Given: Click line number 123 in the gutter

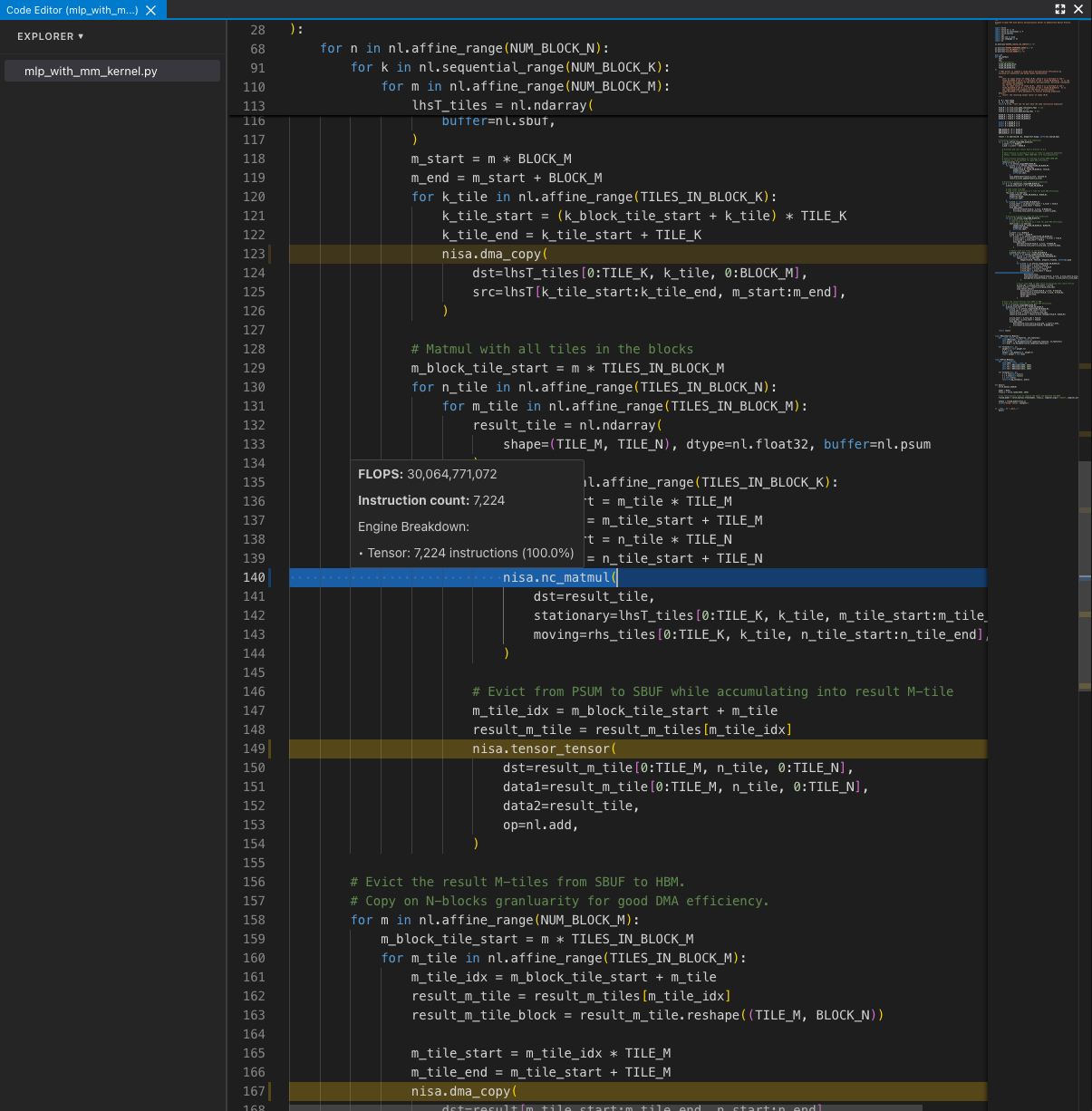Looking at the screenshot, I should pyautogui.click(x=254, y=254).
